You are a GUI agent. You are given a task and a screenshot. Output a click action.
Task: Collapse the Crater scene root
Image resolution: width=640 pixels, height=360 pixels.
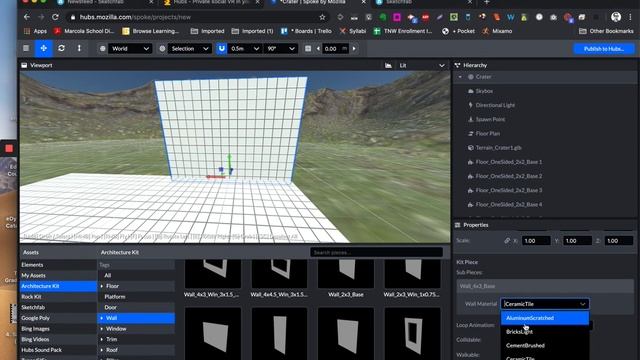click(460, 77)
